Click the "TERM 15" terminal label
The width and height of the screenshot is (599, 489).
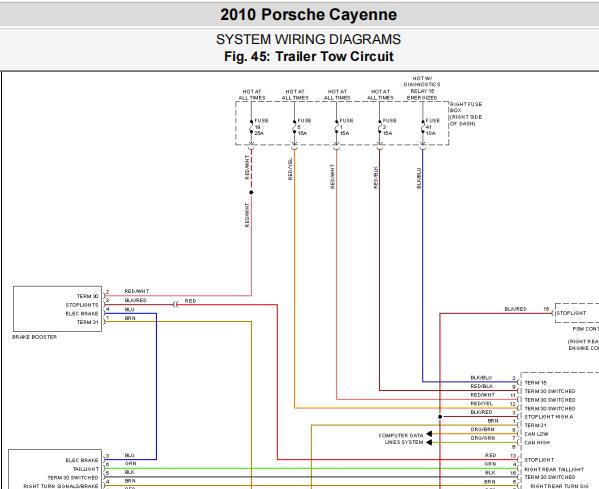536,382
